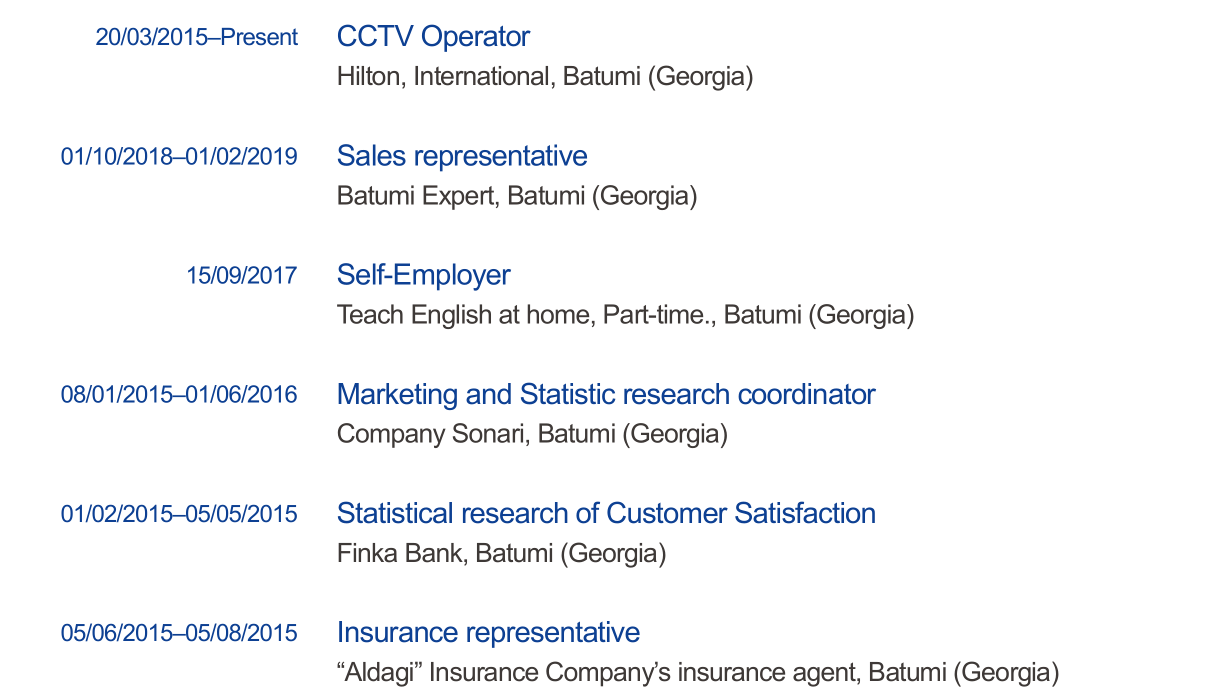Click Marketing and Statistic research coordinator title

pyautogui.click(x=606, y=394)
